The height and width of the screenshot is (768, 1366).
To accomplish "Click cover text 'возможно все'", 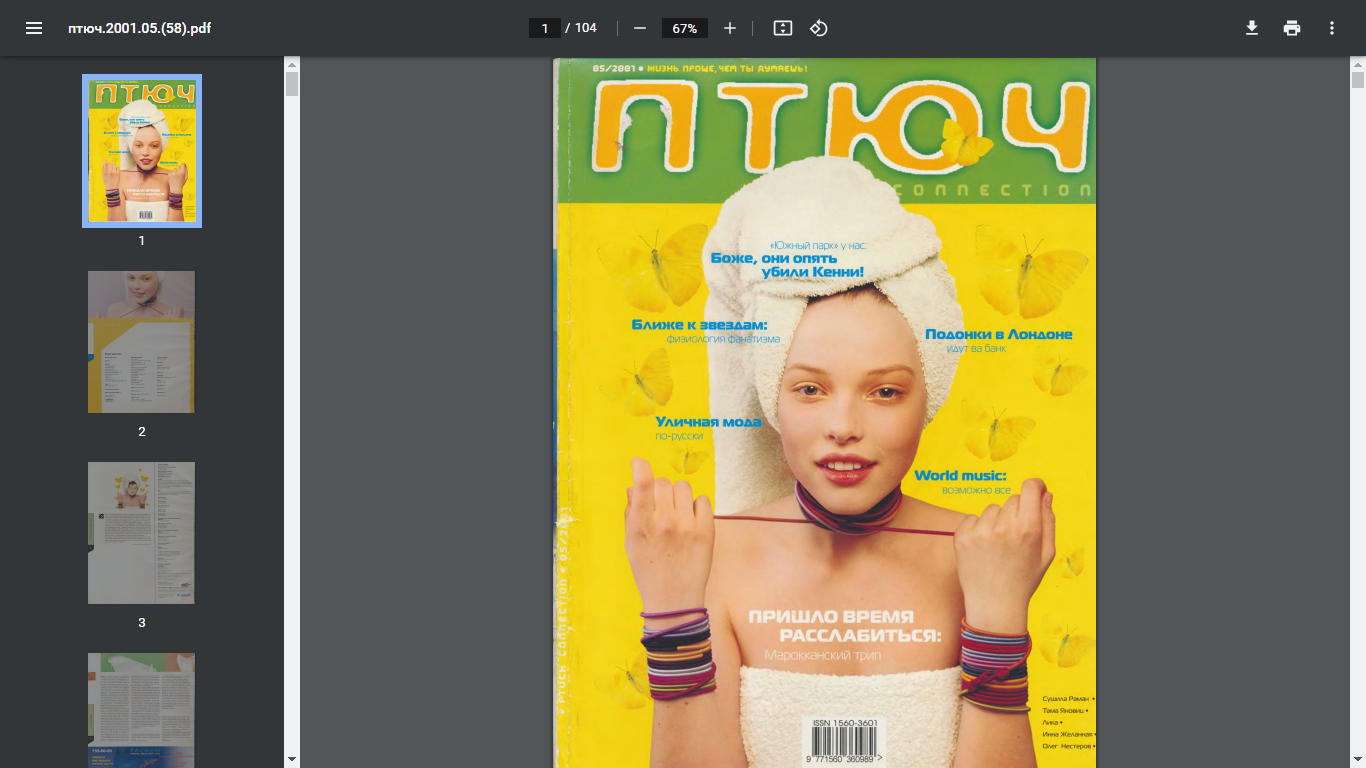I will 976,490.
